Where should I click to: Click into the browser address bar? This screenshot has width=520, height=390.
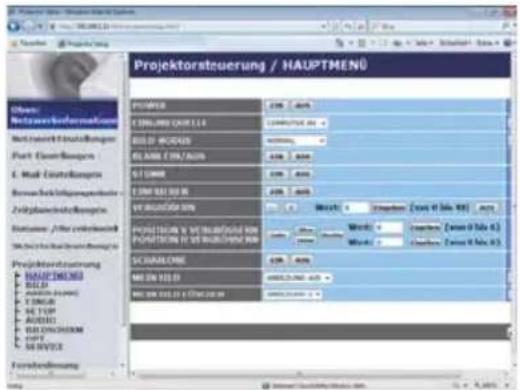(188, 26)
